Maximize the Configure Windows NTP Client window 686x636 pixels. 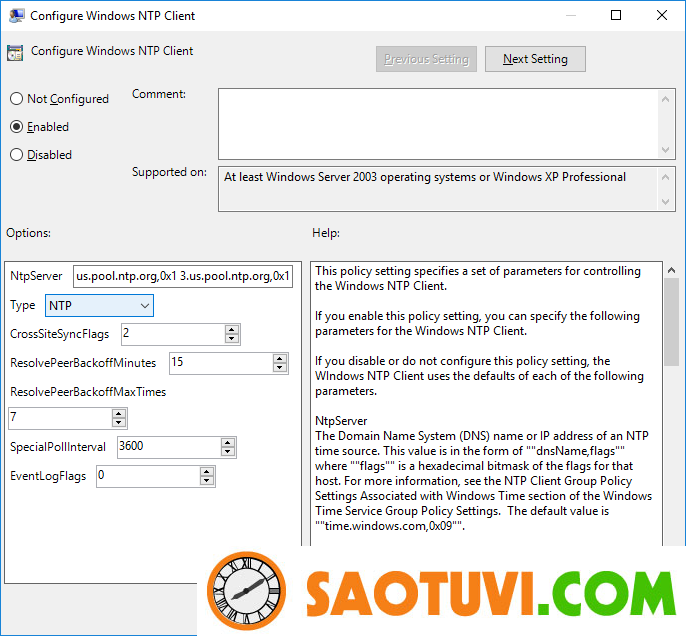616,15
